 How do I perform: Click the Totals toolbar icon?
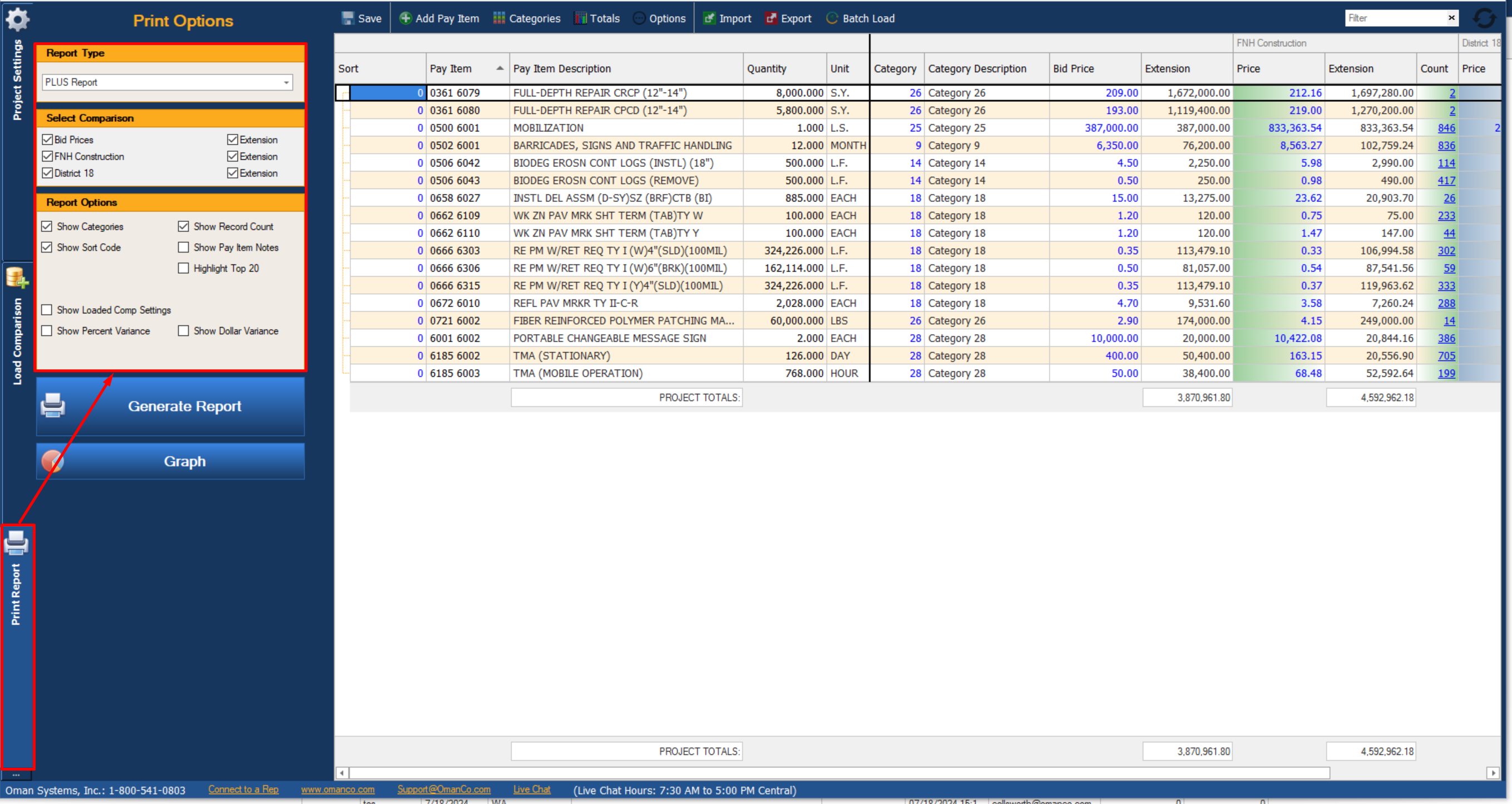point(580,18)
